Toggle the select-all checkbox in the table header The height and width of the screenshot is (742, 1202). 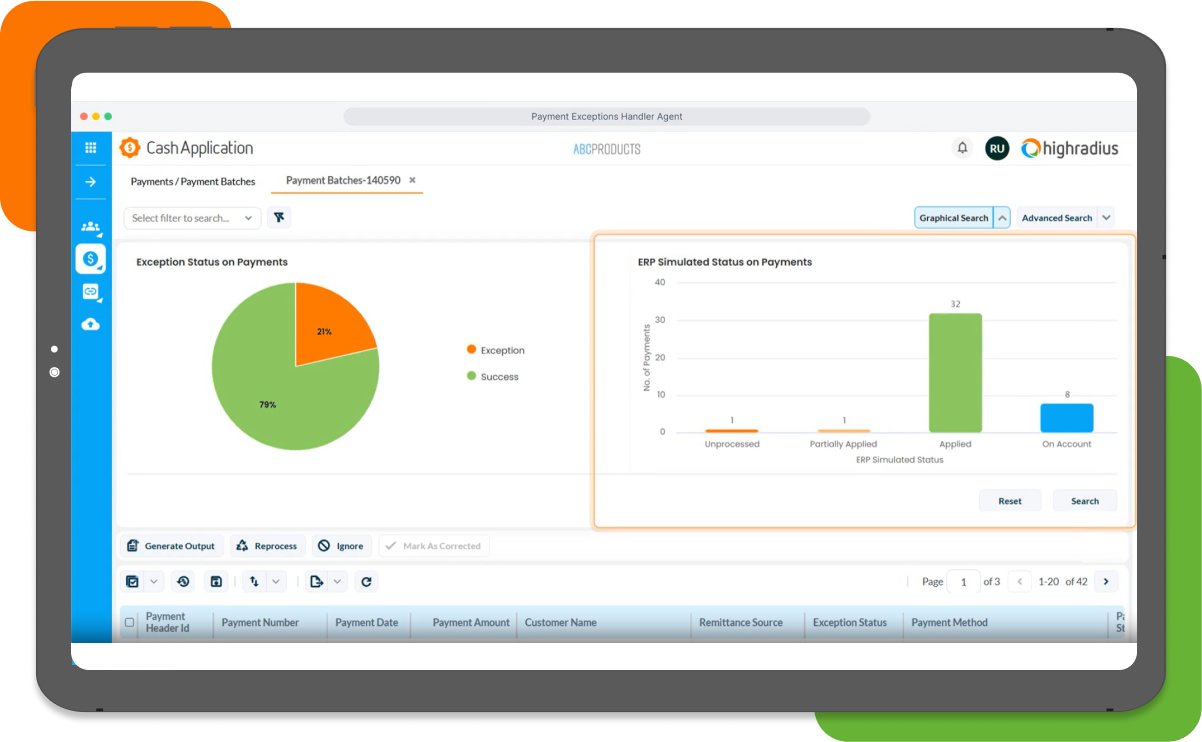coord(129,621)
